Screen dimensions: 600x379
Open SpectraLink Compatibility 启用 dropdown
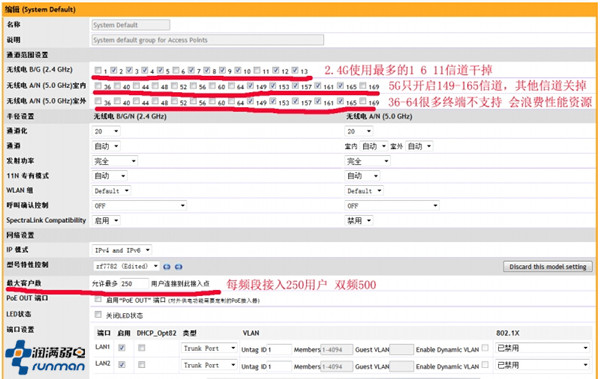[106, 221]
